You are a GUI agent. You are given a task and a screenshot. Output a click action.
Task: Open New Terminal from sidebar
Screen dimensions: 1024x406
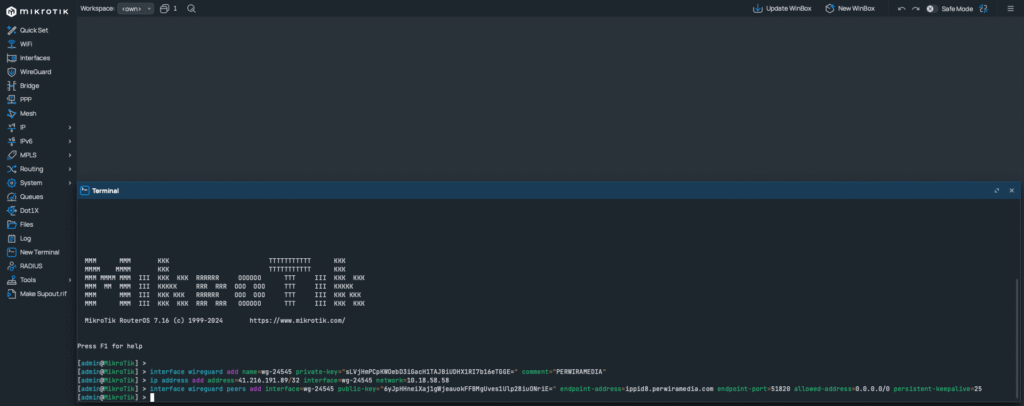pyautogui.click(x=39, y=252)
